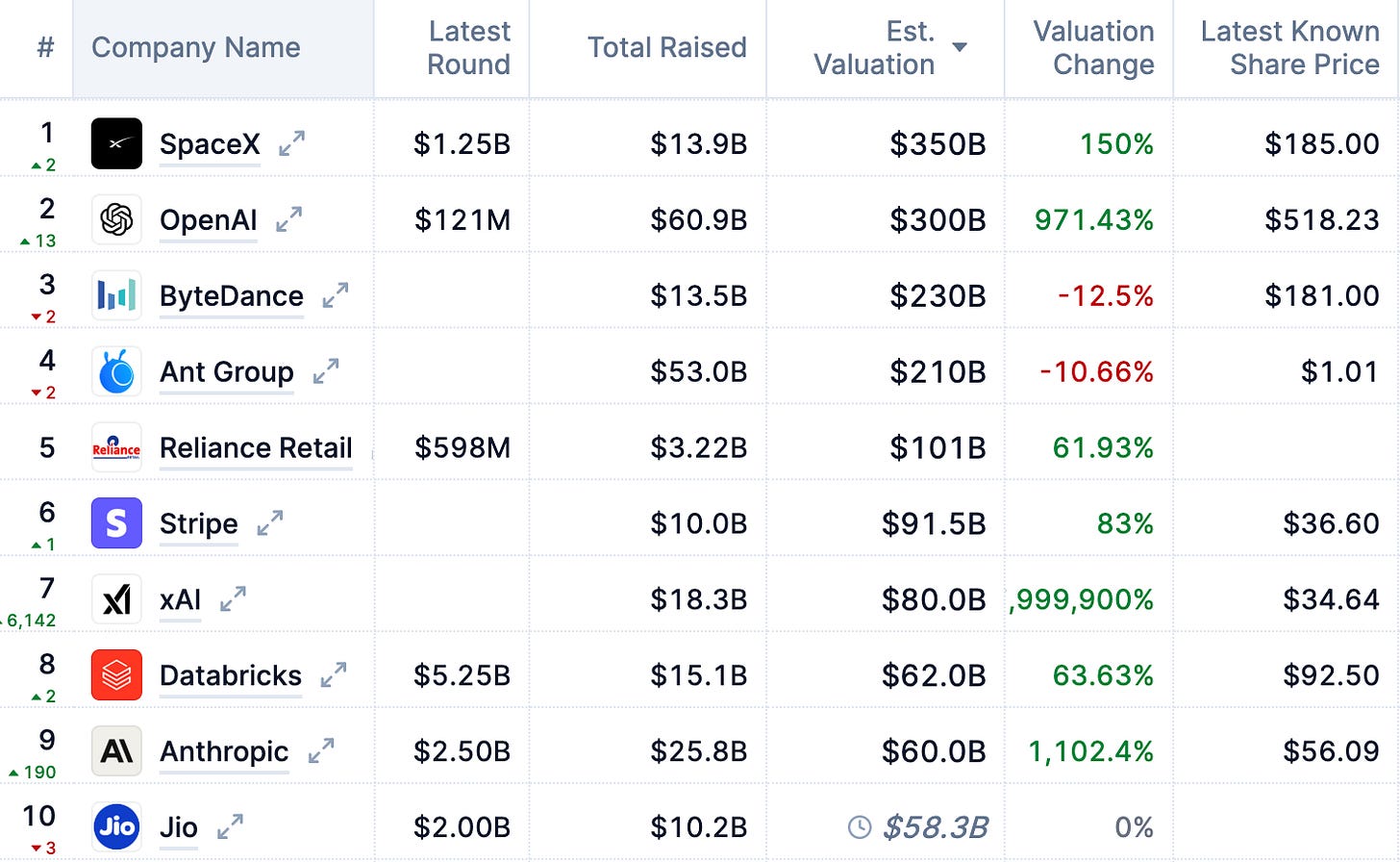Expand Anthropic row with arrows icon
This screenshot has width=1400, height=862.
pos(321,752)
